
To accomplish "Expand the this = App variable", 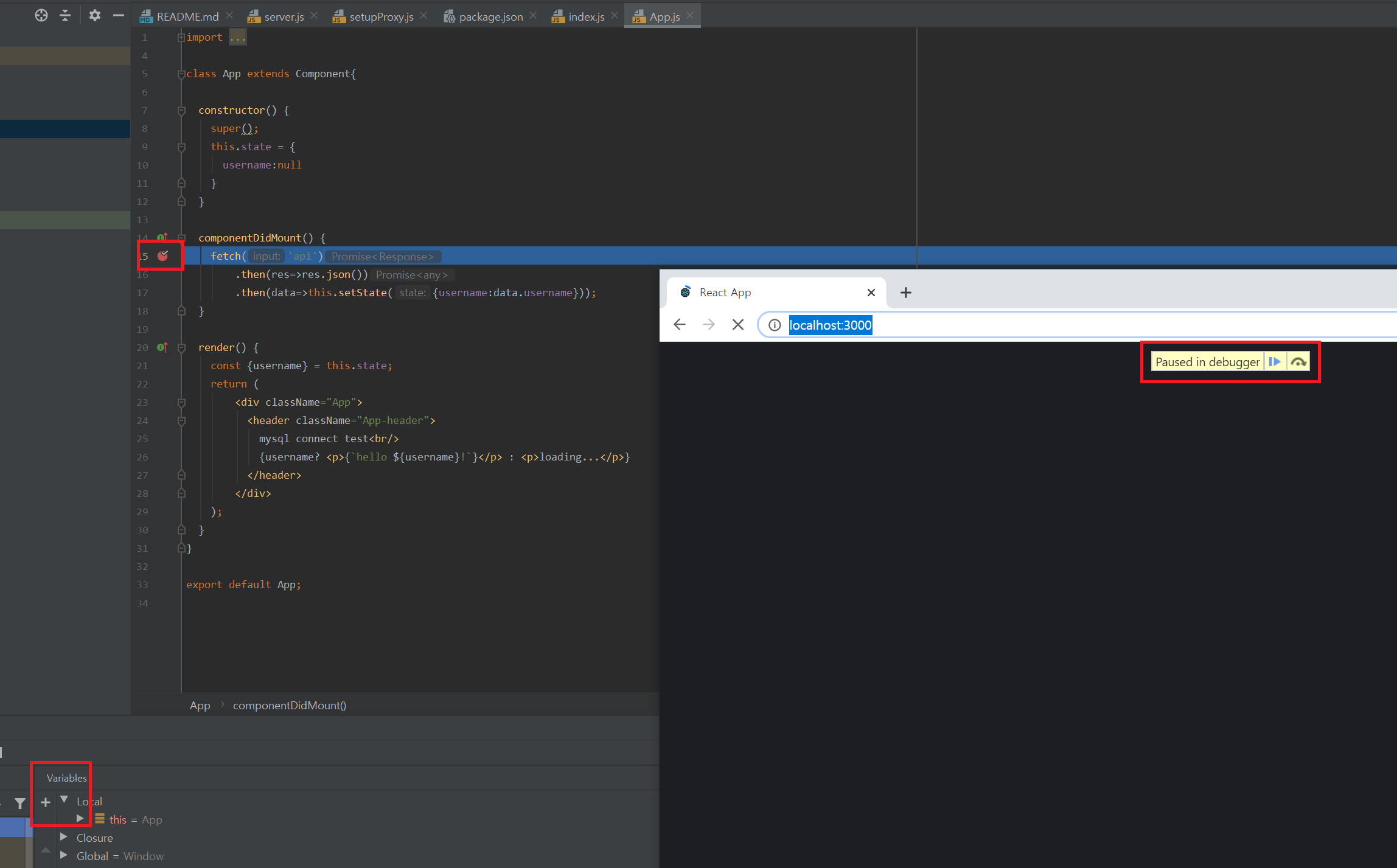I will [80, 818].
